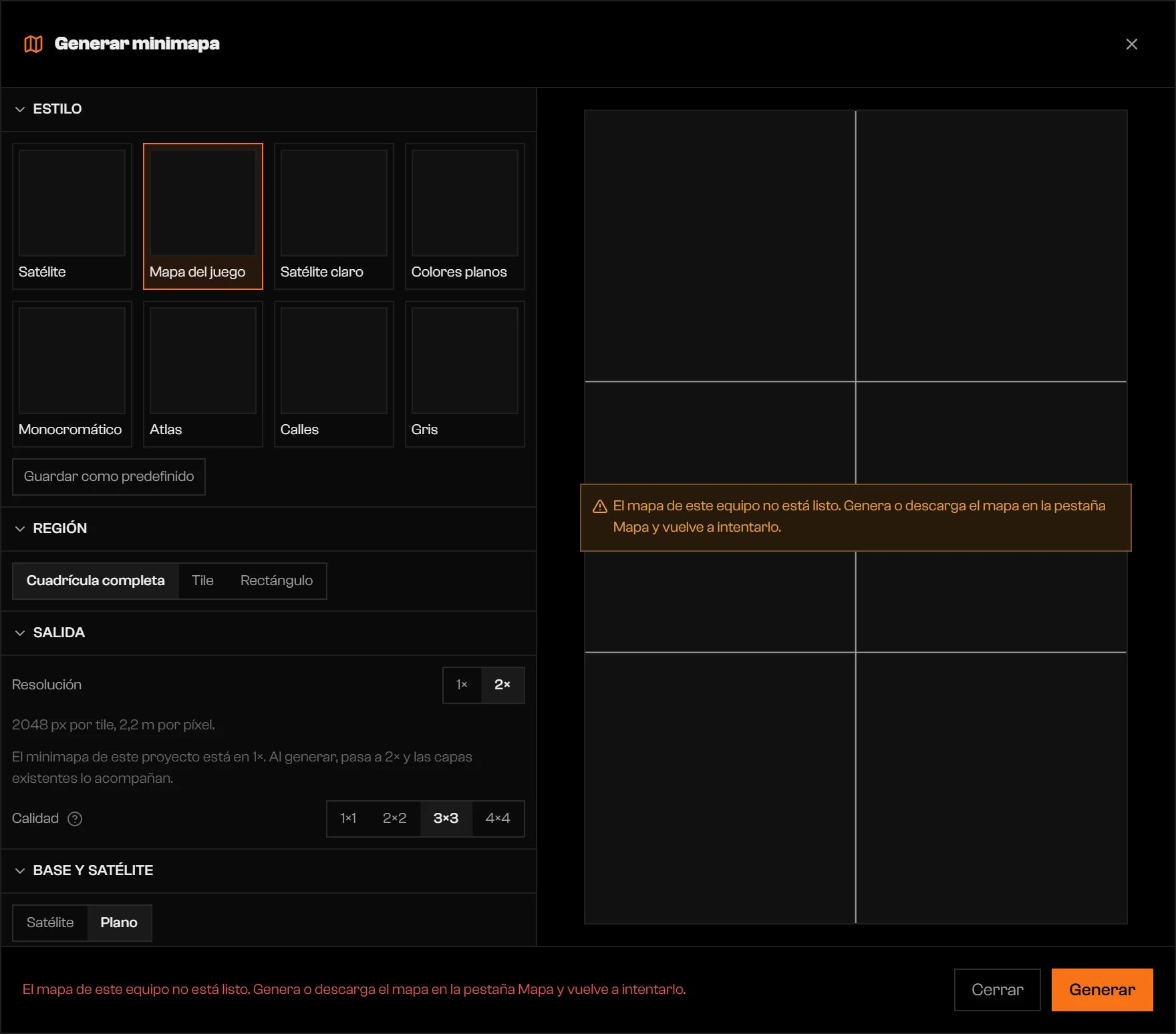Choose Plano base option
This screenshot has width=1176, height=1034.
(x=119, y=923)
